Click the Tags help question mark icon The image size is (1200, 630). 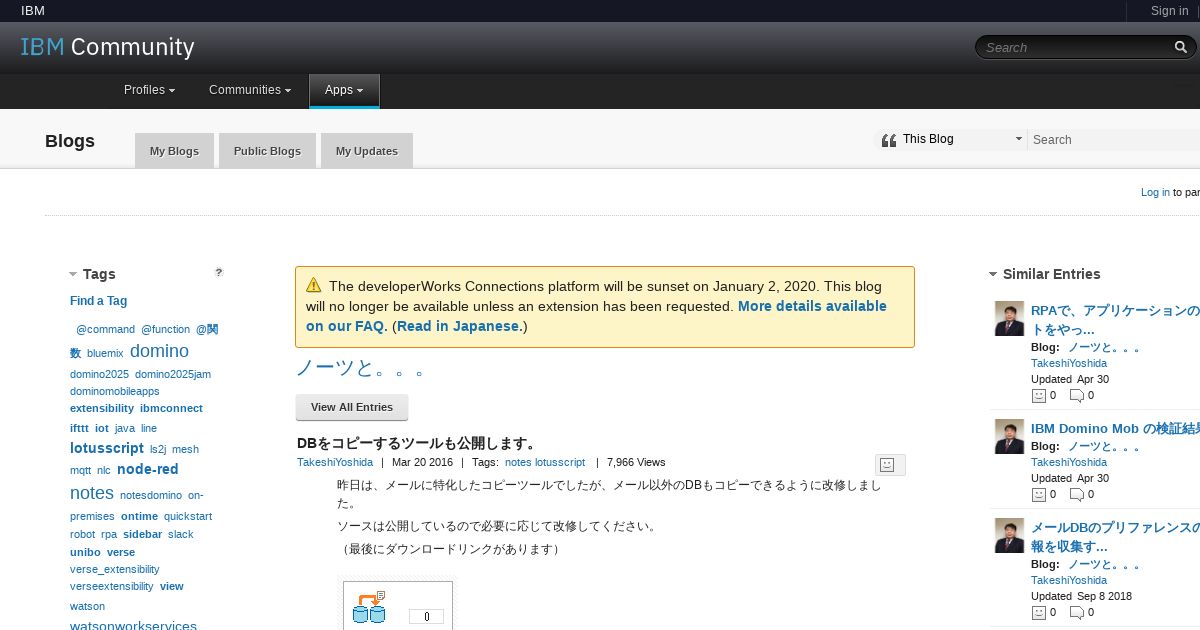click(x=219, y=272)
